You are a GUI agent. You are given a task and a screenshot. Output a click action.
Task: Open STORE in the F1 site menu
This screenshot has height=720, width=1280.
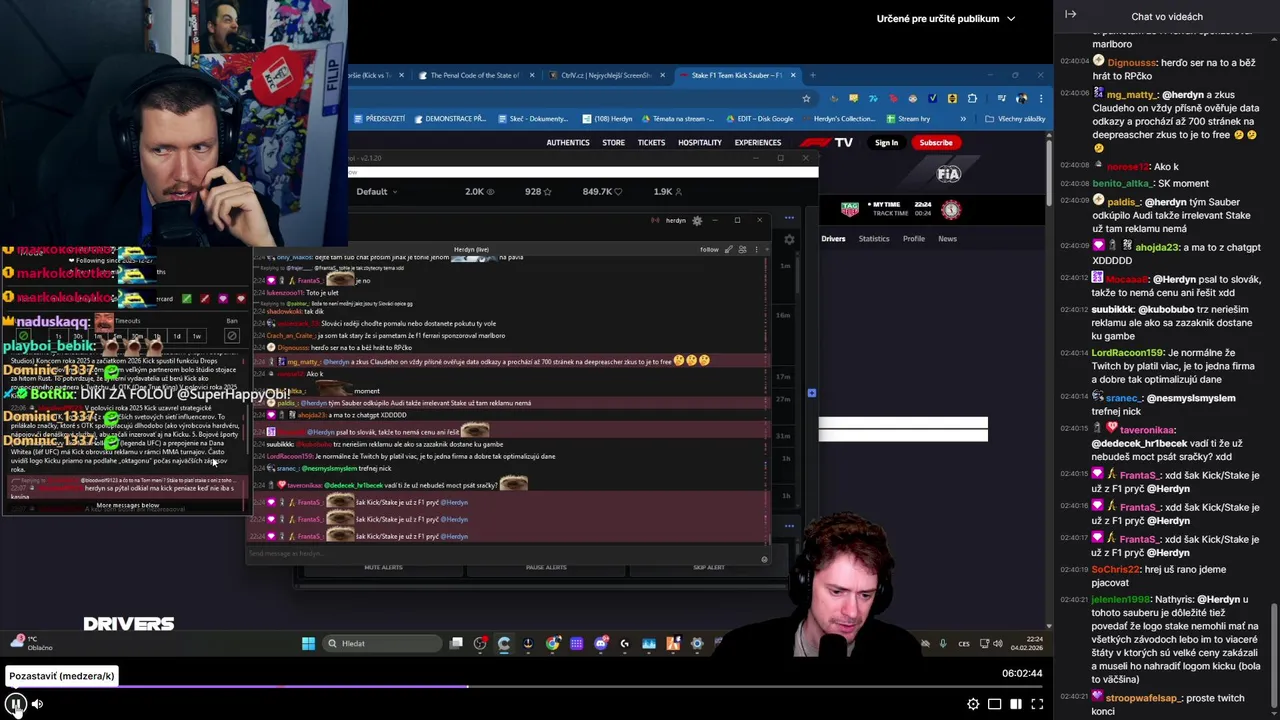click(613, 142)
